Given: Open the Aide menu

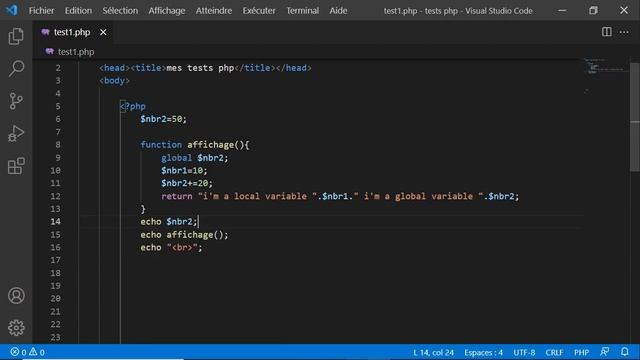Looking at the screenshot, I should coord(338,10).
